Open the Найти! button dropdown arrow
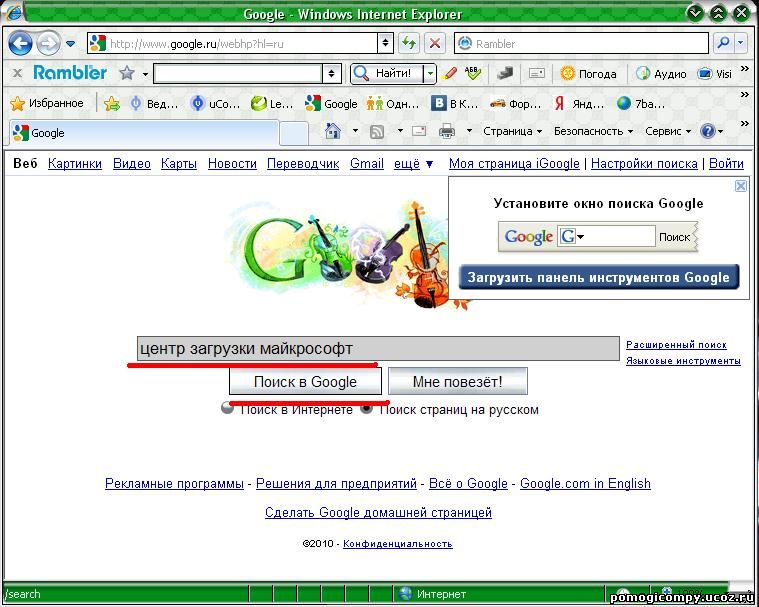 pyautogui.click(x=430, y=74)
